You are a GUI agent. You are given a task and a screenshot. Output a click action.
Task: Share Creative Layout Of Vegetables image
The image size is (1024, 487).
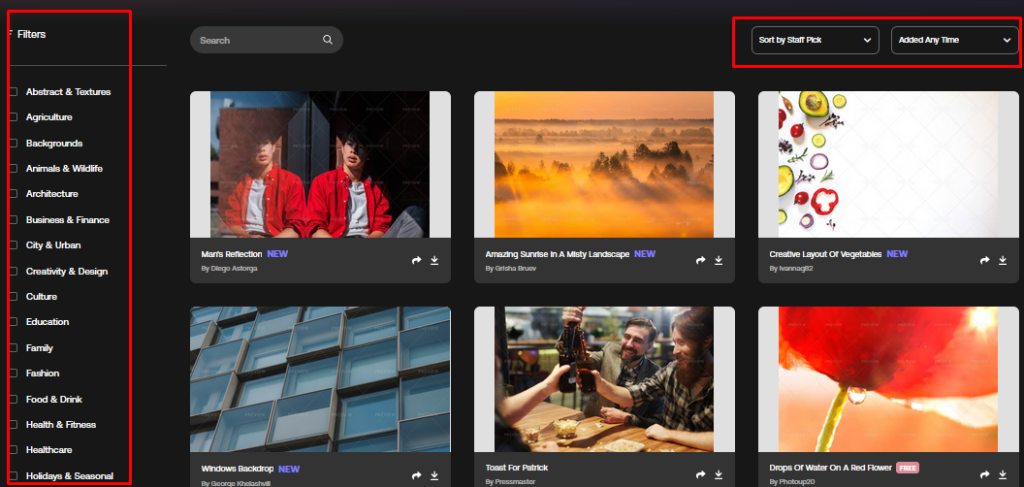click(985, 260)
